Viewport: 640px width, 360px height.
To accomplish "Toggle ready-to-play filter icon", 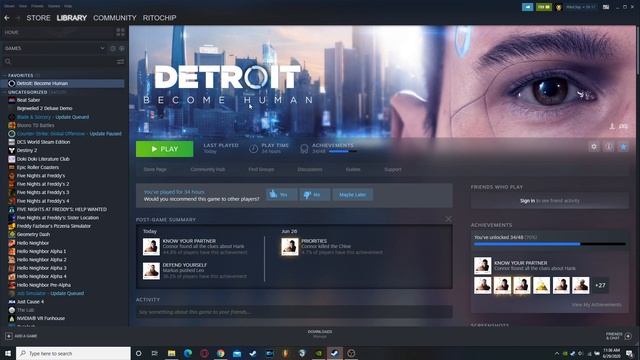I will (122, 48).
